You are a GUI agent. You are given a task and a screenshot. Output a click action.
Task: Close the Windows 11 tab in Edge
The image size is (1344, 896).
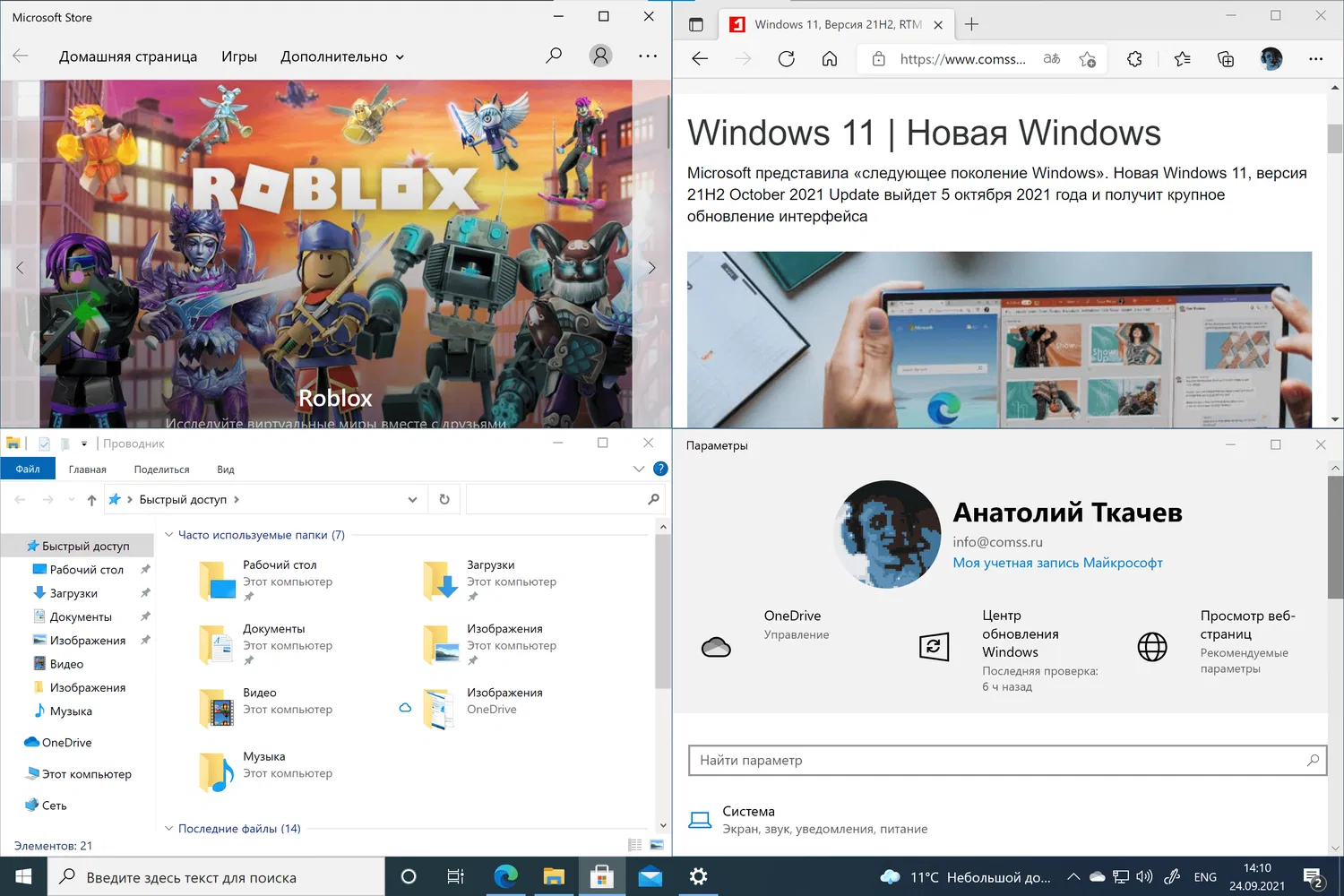coord(938,25)
